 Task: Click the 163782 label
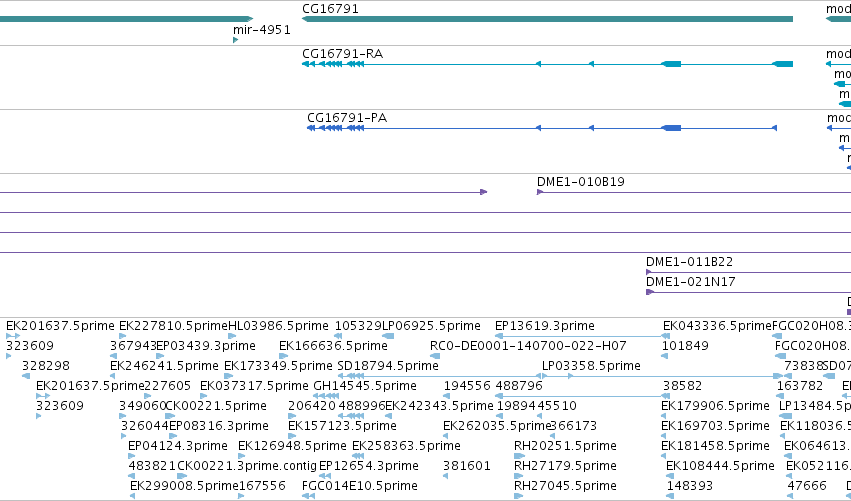[x=800, y=386]
